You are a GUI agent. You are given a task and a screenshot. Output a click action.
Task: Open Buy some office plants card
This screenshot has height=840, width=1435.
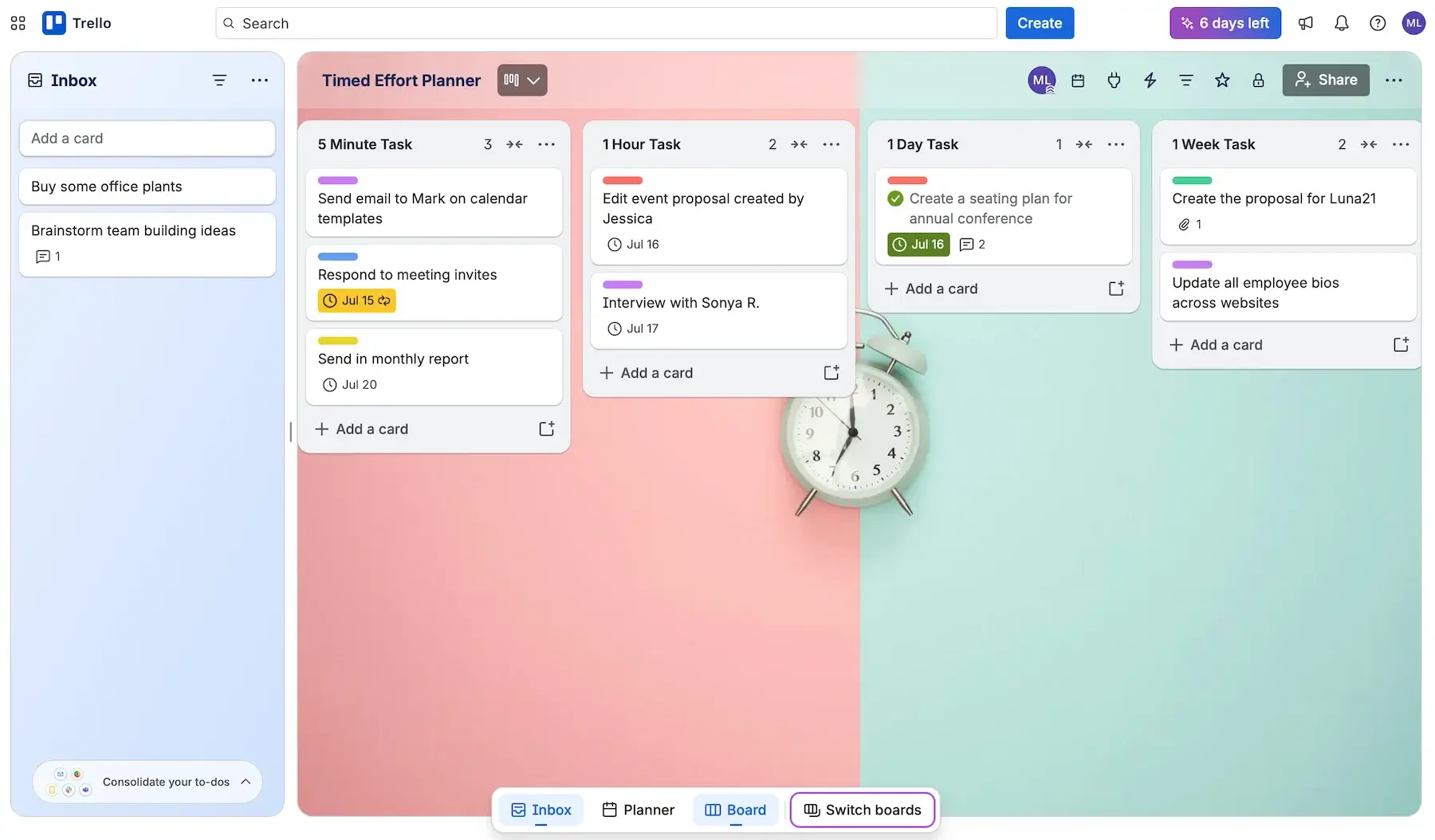147,186
